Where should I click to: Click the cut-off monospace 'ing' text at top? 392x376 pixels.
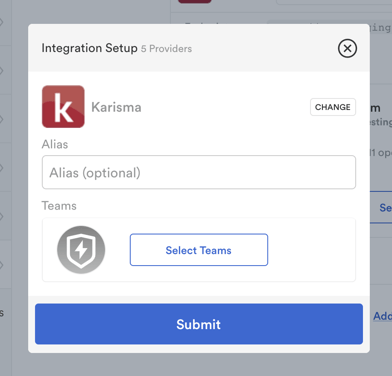381,28
